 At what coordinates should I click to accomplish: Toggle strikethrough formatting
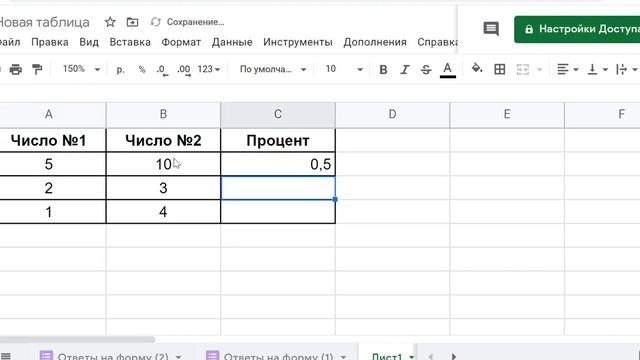[x=426, y=70]
